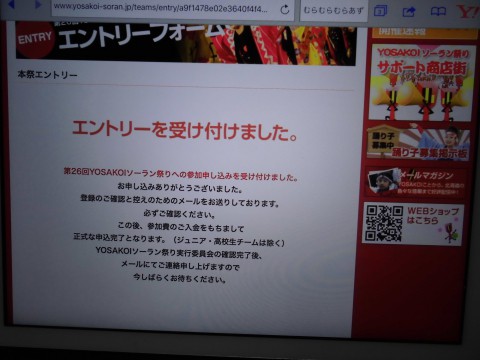Tap the QR code image
Screen dimensions: 480x360
[x=384, y=223]
